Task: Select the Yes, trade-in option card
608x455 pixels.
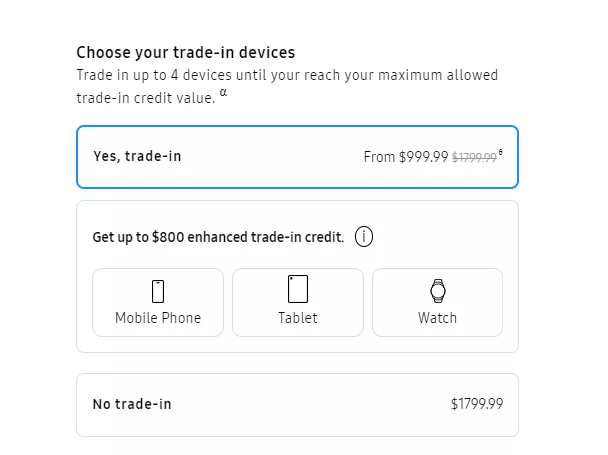Action: [297, 157]
